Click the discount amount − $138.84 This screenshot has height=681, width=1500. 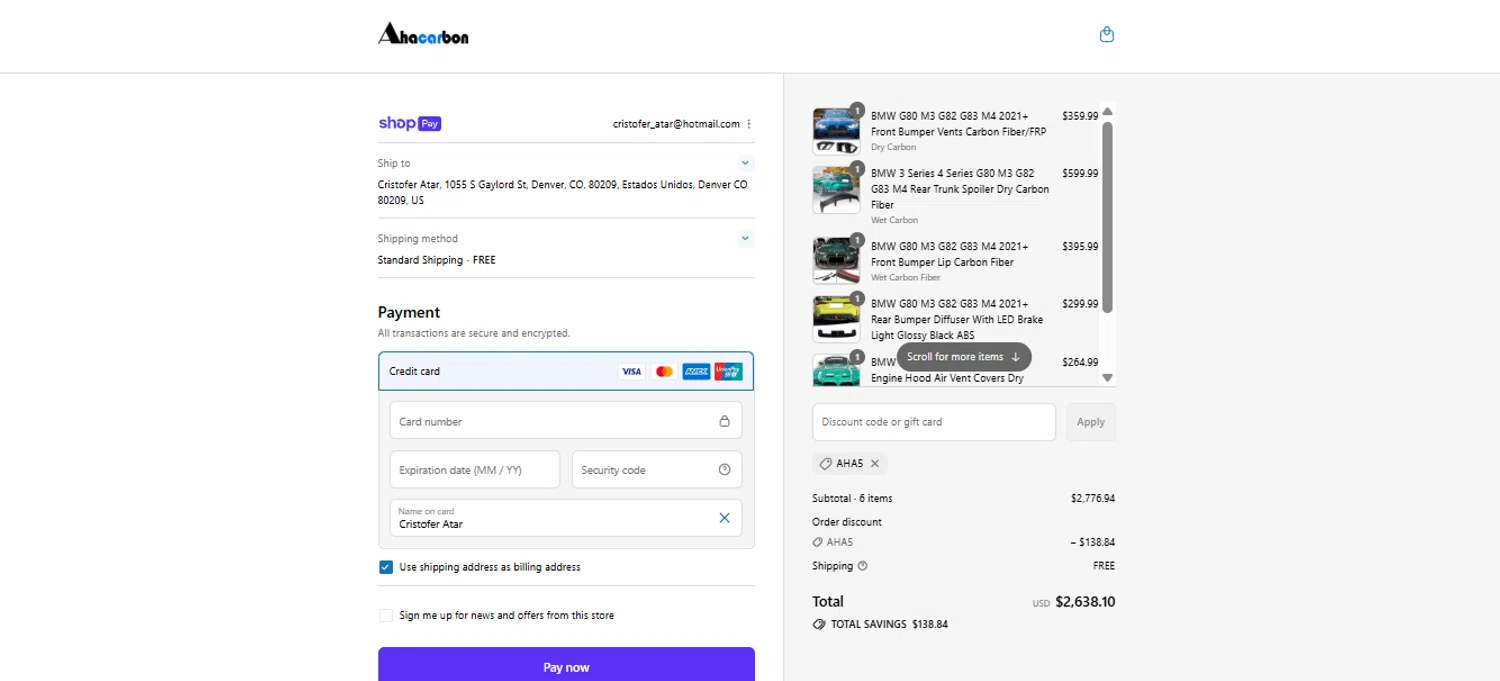1092,542
